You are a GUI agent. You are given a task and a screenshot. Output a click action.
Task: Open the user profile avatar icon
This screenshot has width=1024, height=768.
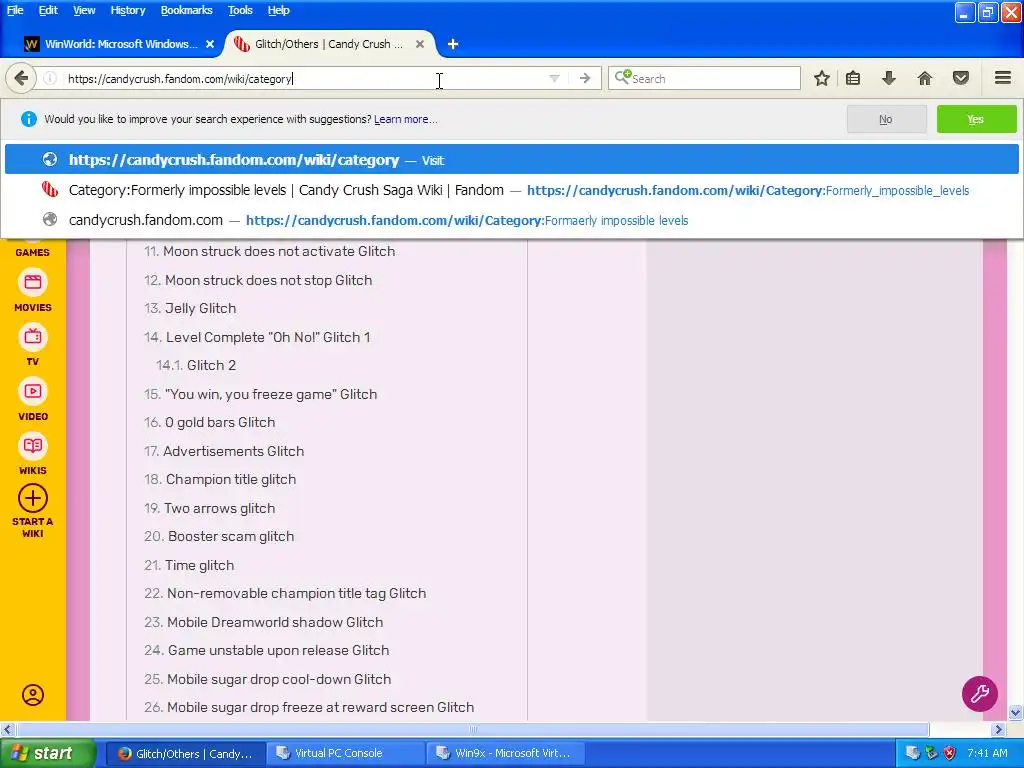[33, 695]
